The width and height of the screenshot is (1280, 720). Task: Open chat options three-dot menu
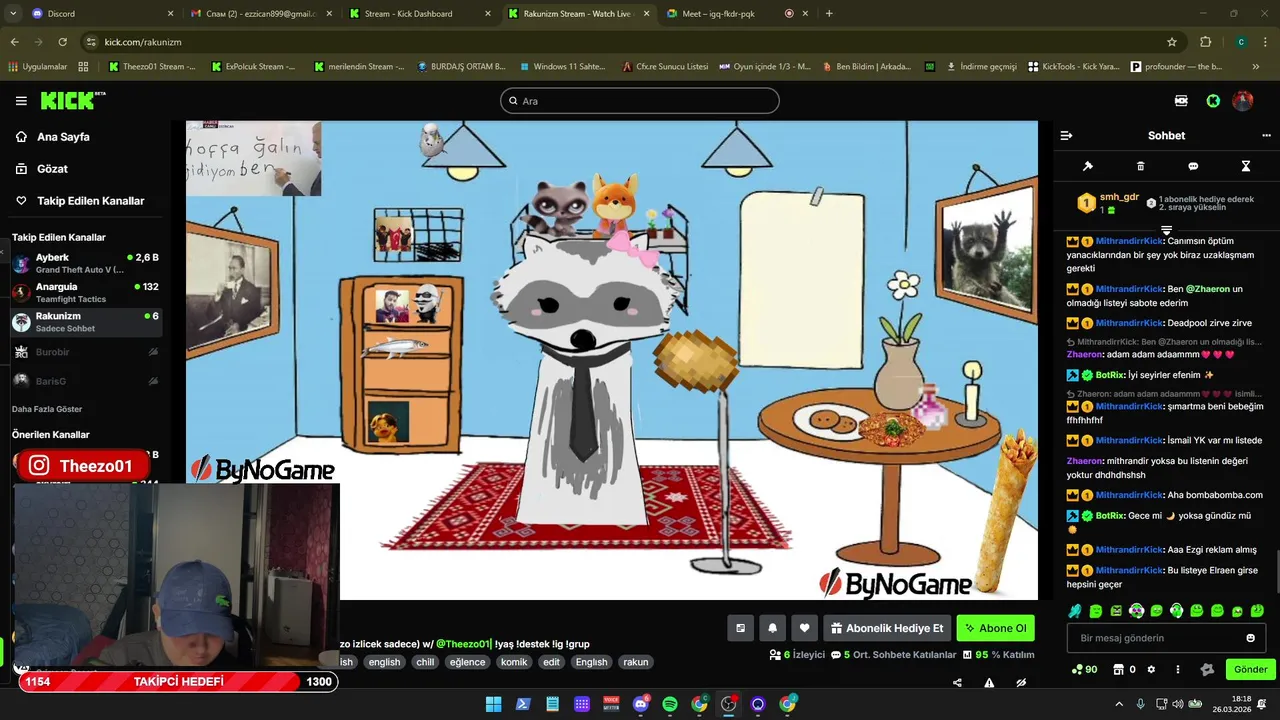click(x=1266, y=135)
